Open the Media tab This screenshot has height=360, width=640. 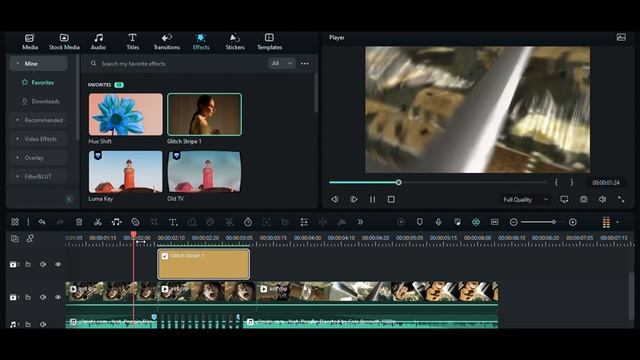tap(30, 42)
